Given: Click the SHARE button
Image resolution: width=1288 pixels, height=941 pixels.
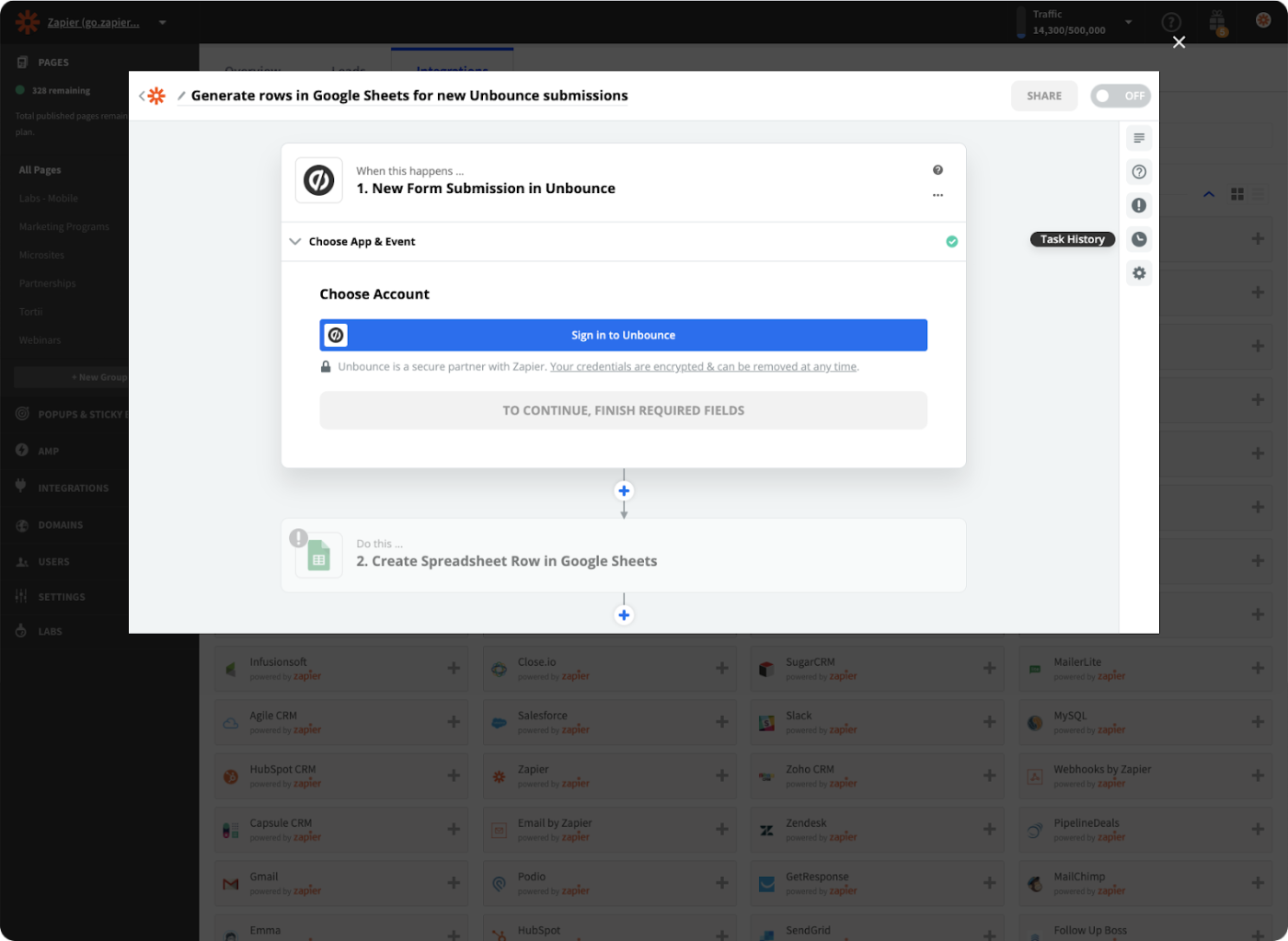Looking at the screenshot, I should [x=1044, y=96].
